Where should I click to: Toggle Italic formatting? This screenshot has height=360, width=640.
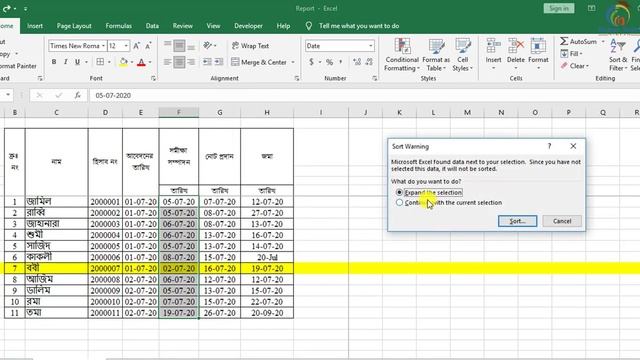(65, 62)
